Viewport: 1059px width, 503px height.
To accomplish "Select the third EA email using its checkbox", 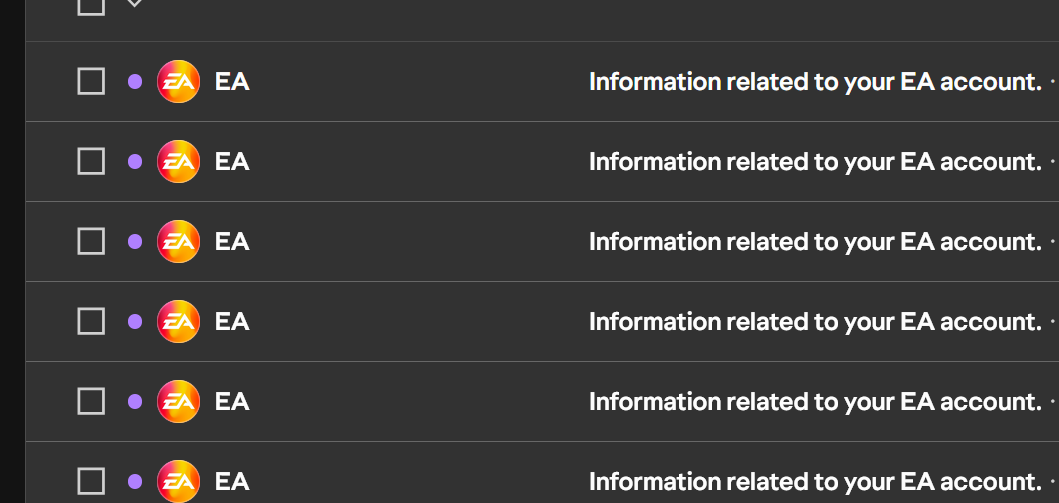I will (91, 242).
